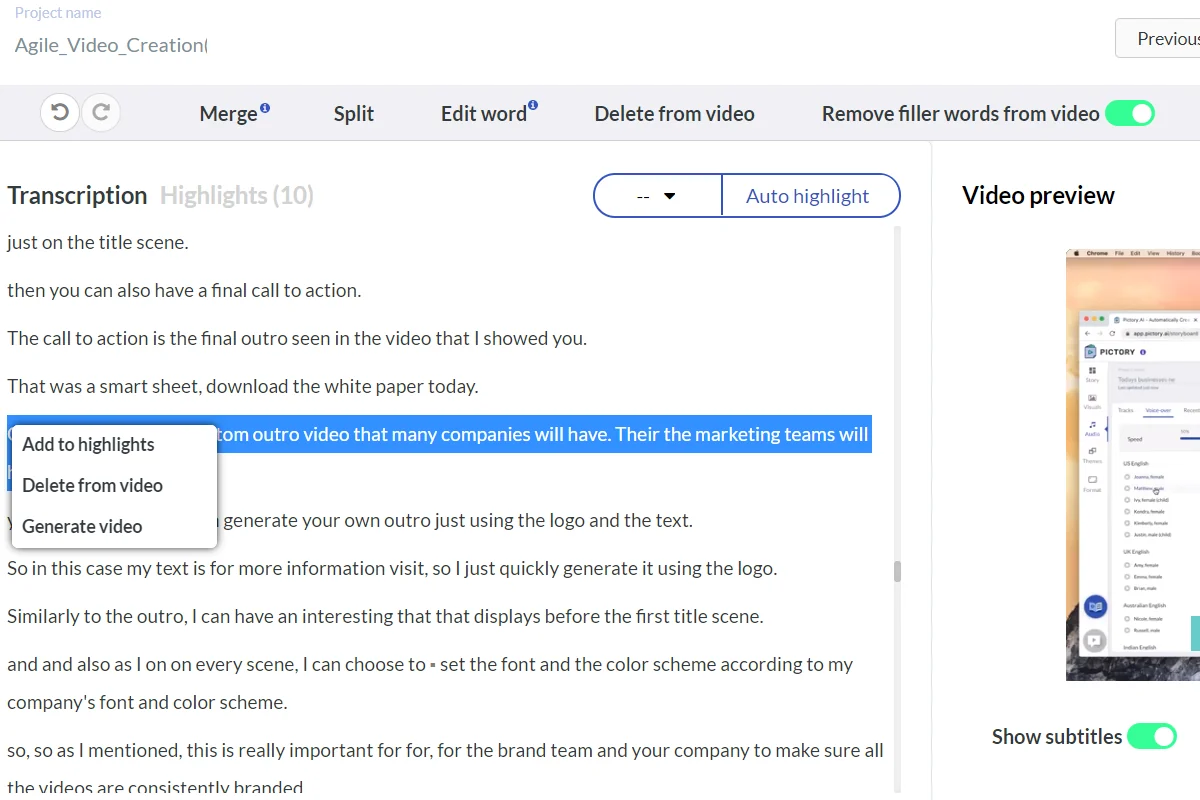
Task: Open the "--" dropdown next to Auto highlight
Action: pos(657,196)
